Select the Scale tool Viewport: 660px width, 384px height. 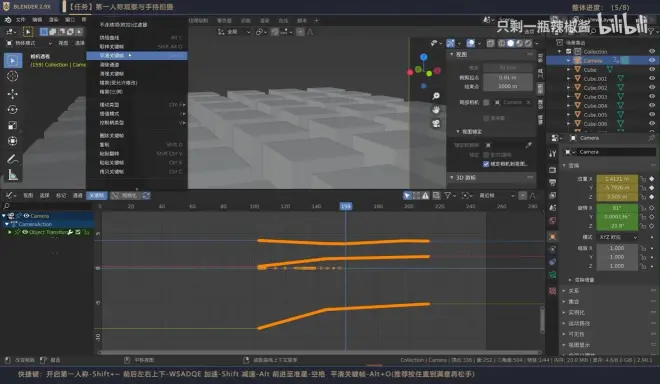pos(13,125)
